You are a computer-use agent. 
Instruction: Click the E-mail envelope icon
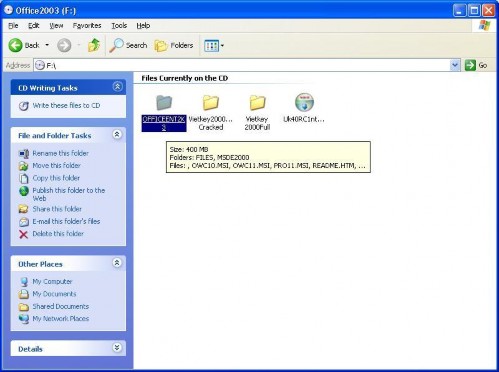tap(24, 222)
